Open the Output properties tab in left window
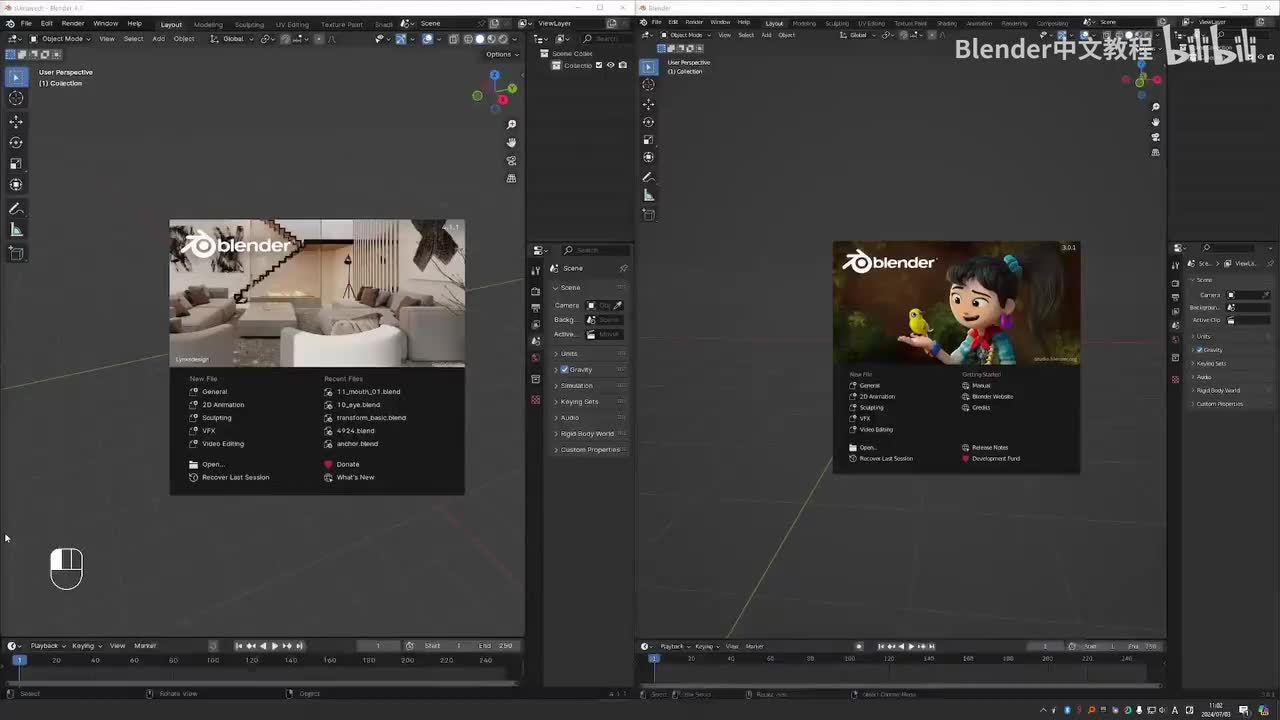 (536, 307)
